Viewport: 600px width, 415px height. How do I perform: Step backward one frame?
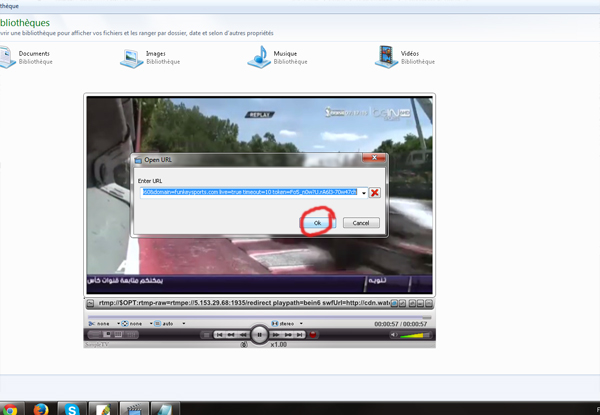coord(231,335)
